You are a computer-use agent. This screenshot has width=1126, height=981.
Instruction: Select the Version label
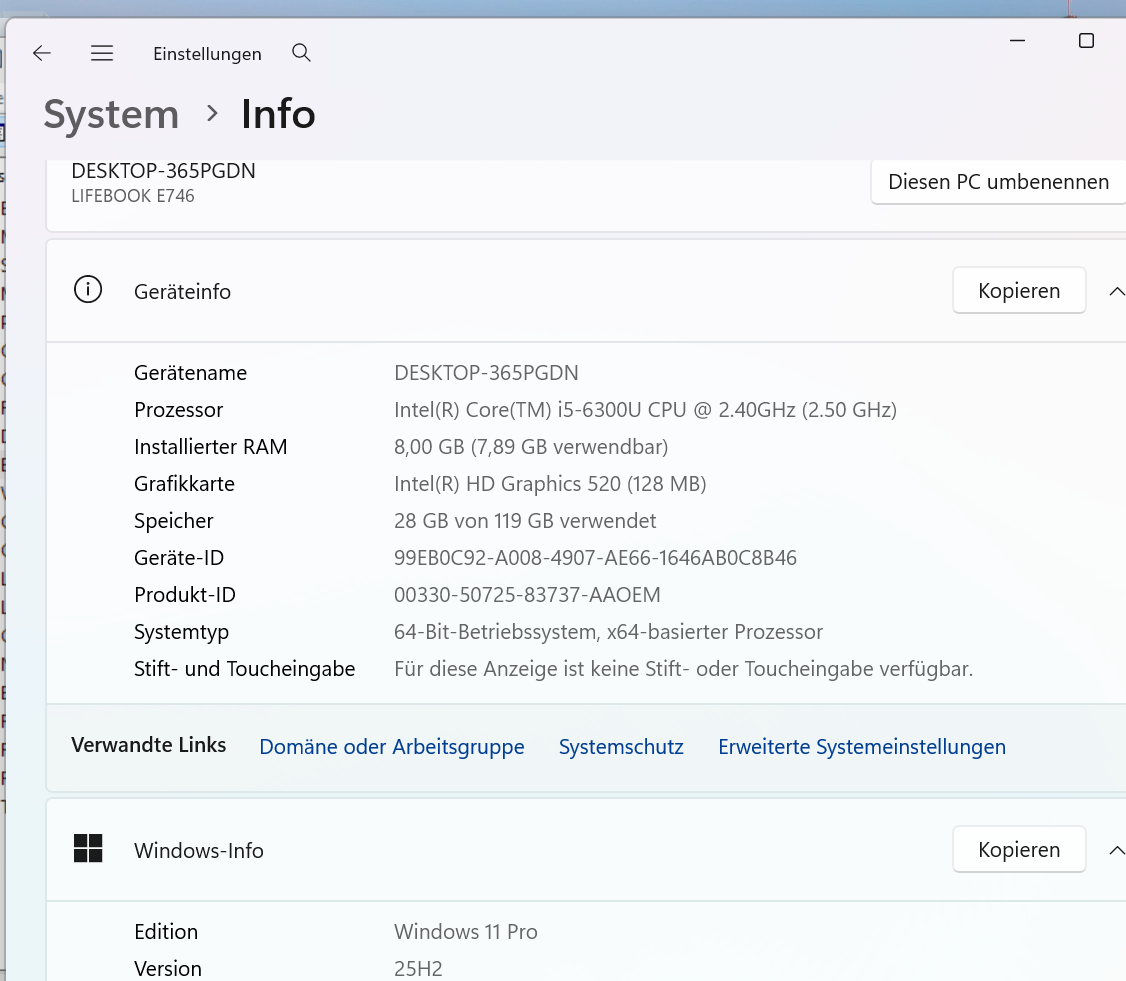click(167, 968)
